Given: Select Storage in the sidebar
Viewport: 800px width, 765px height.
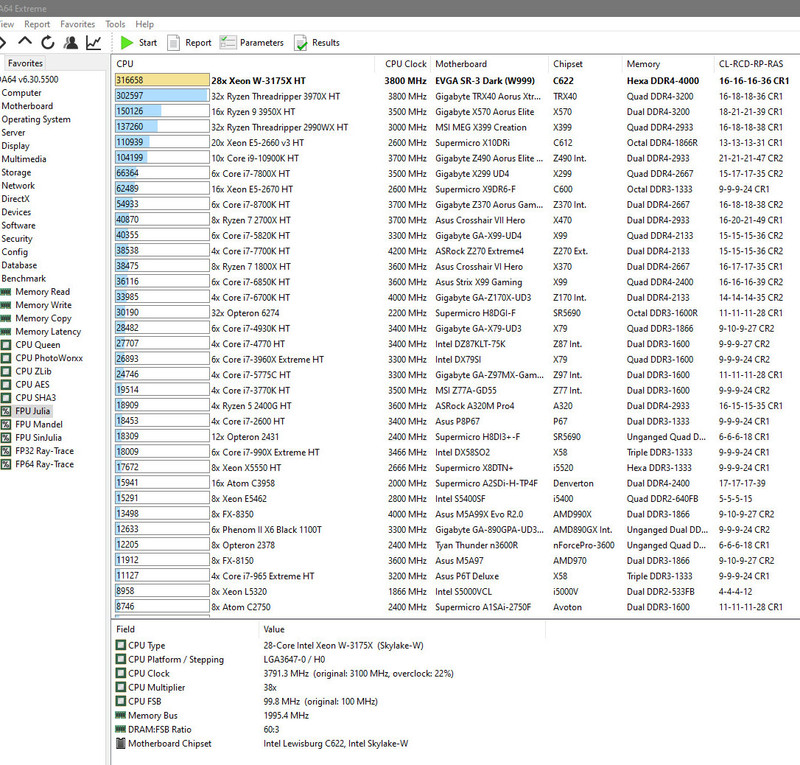Looking at the screenshot, I should coord(16,172).
